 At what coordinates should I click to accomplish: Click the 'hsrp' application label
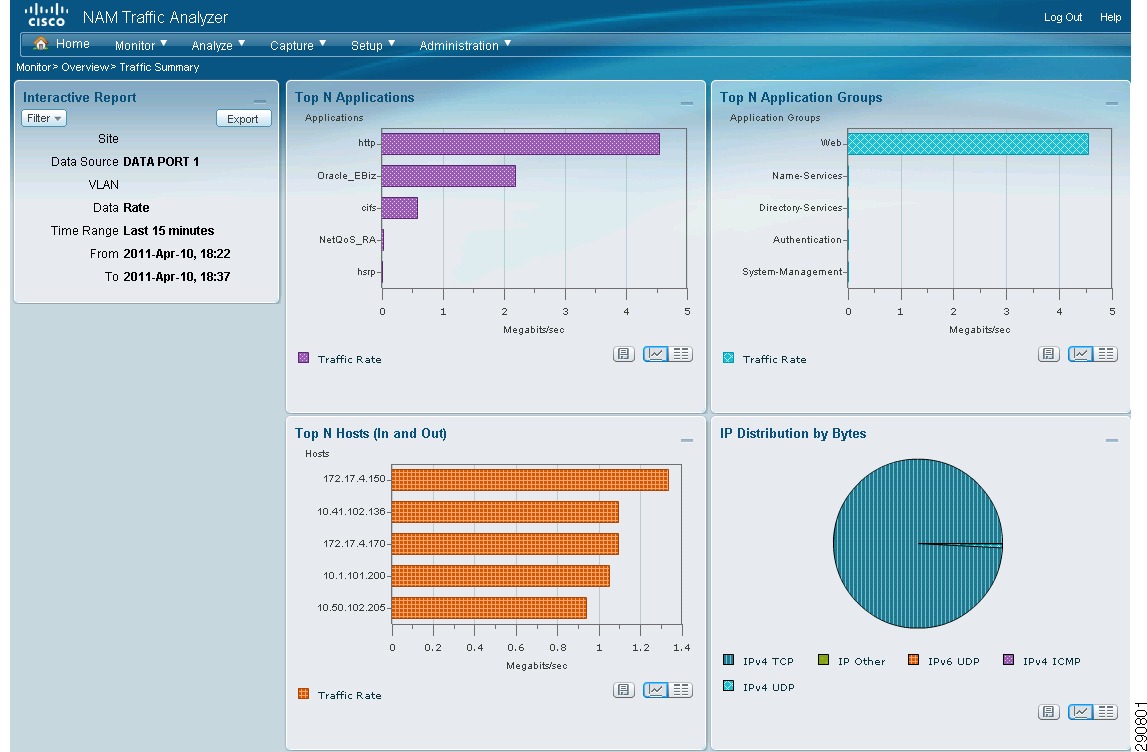click(366, 272)
